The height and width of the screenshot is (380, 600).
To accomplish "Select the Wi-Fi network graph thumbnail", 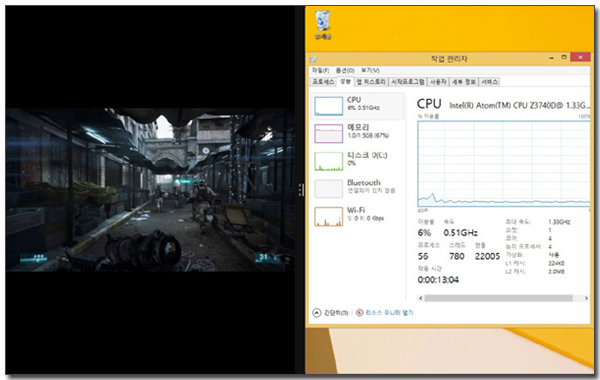I will 328,217.
